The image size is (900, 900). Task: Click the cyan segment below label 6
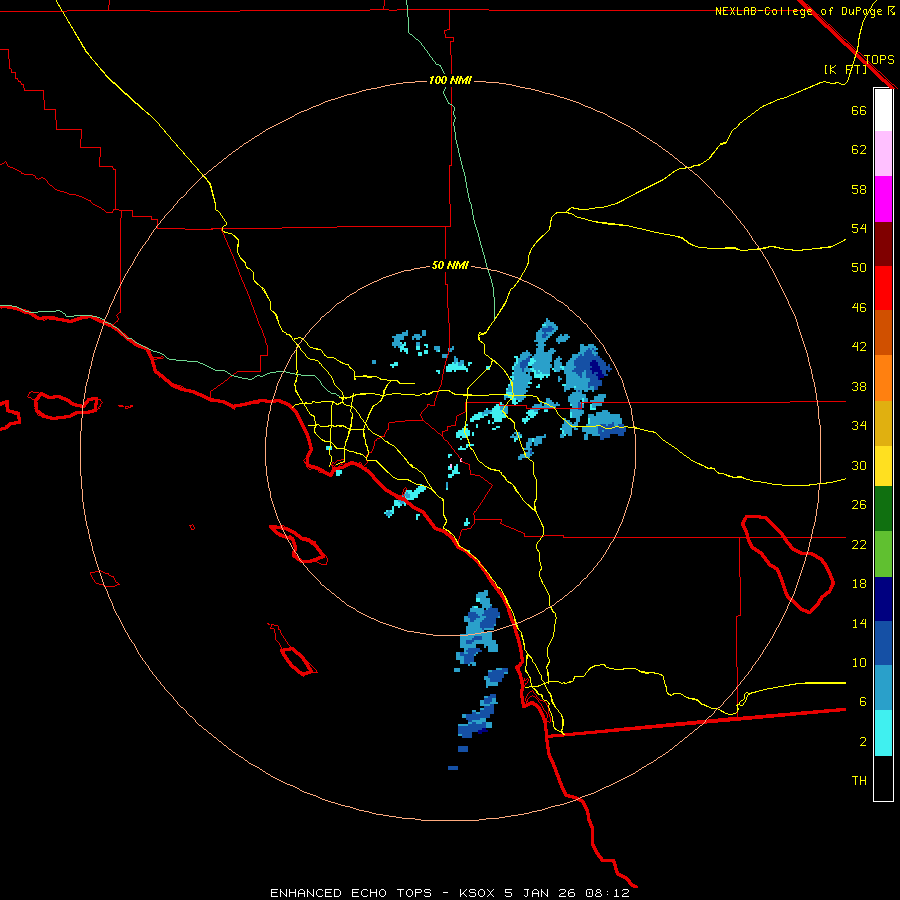point(883,733)
